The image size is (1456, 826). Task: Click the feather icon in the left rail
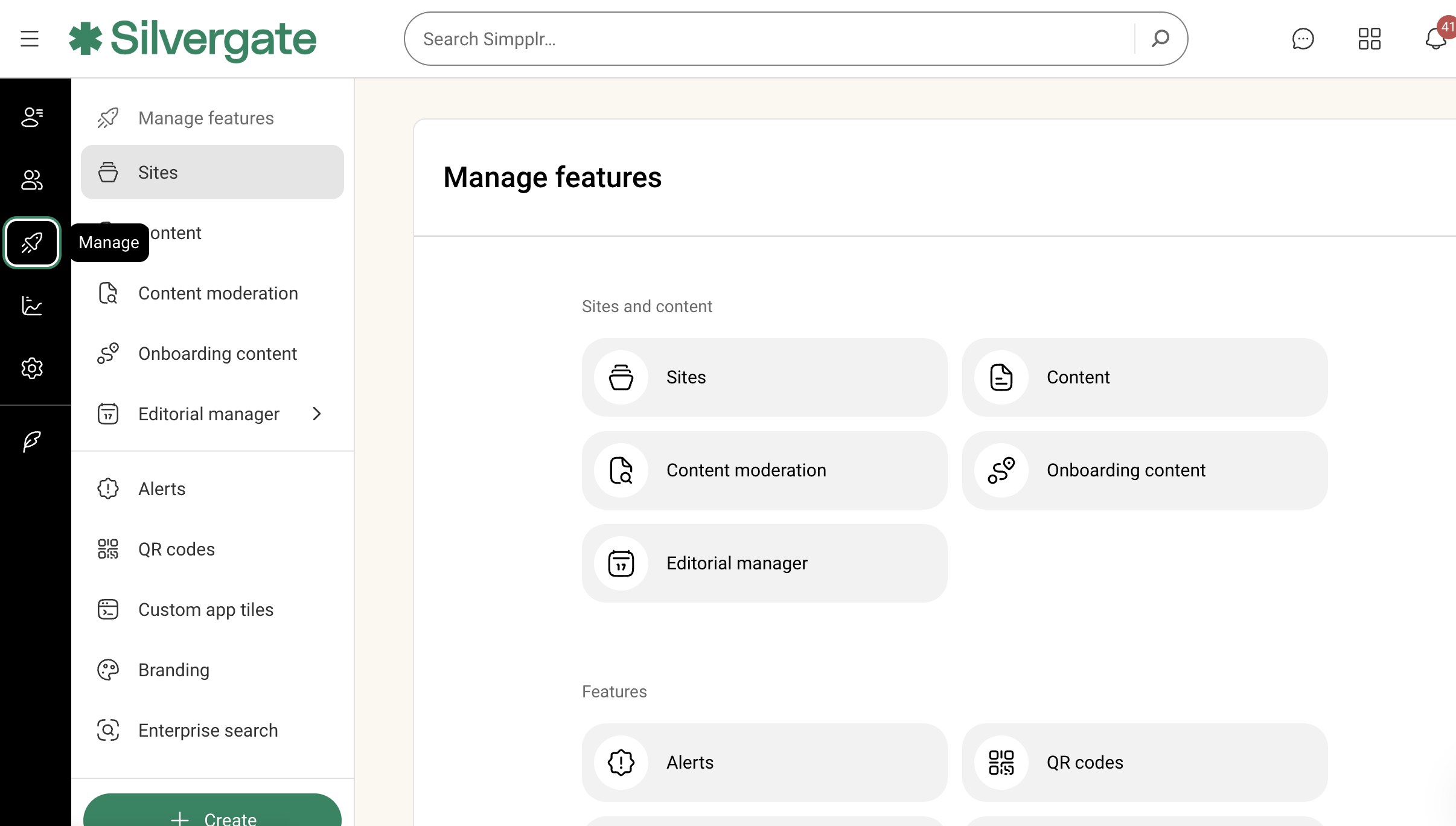click(x=32, y=441)
